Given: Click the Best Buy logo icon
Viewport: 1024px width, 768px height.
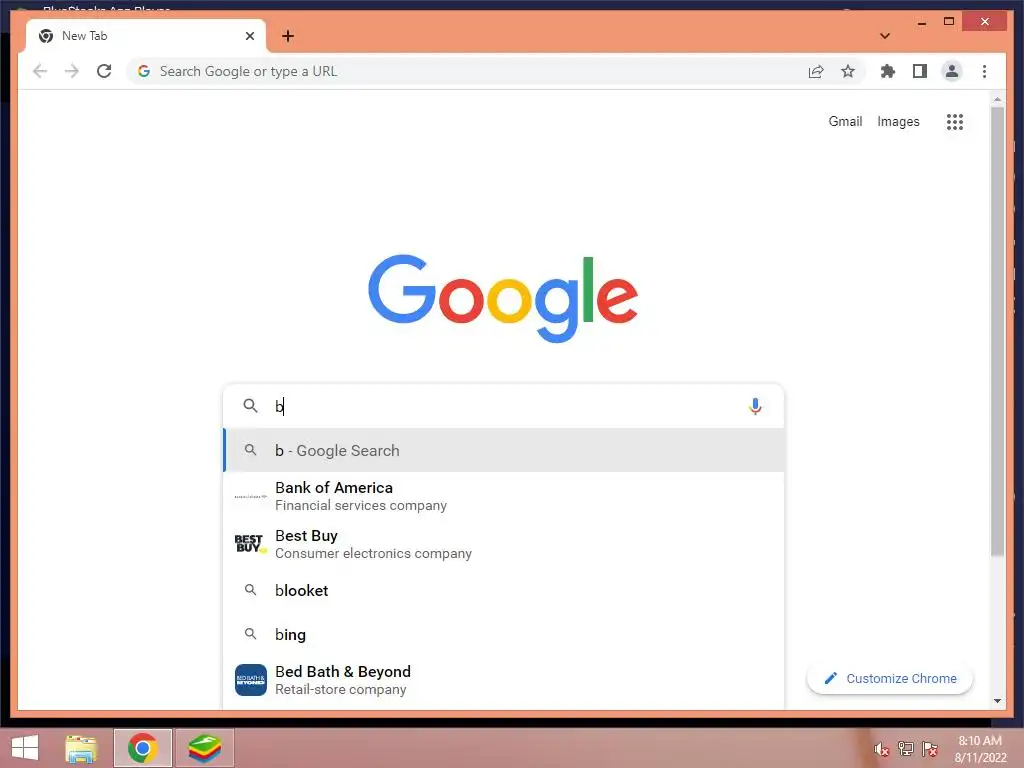Looking at the screenshot, I should [251, 543].
